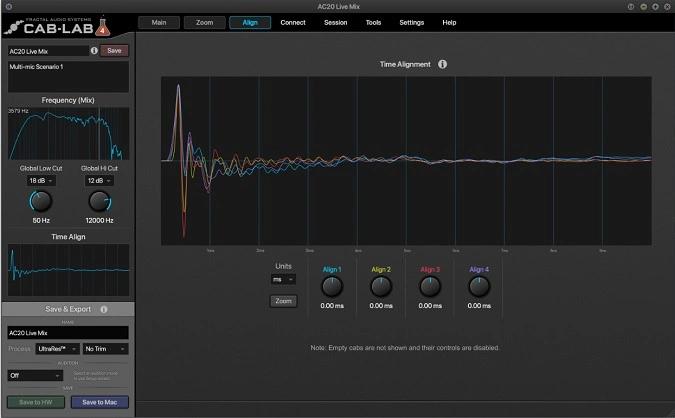Switch to the Main tab
This screenshot has width=675, height=418.
pyautogui.click(x=159, y=22)
